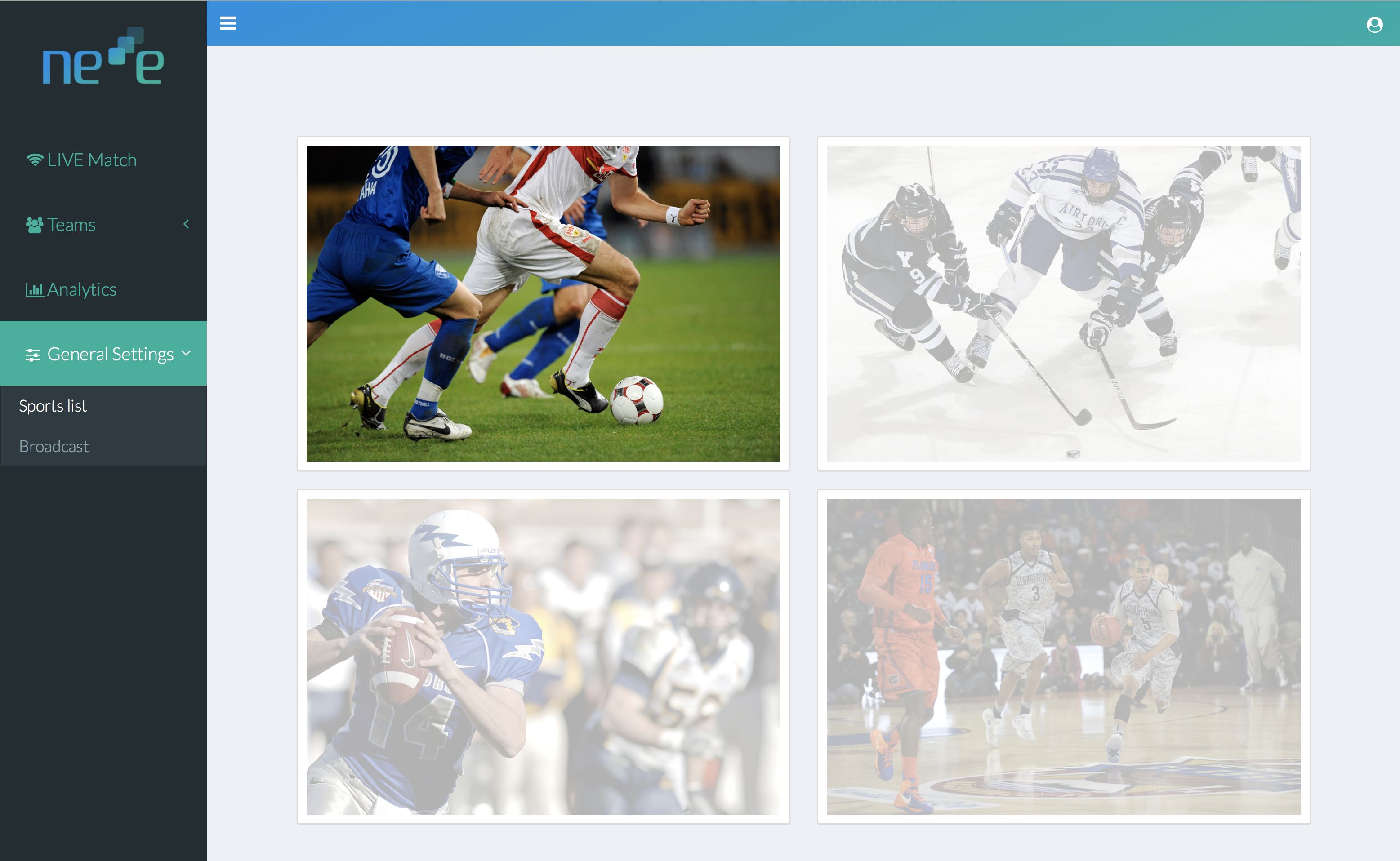Click the bar chart Analytics icon

tap(34, 290)
